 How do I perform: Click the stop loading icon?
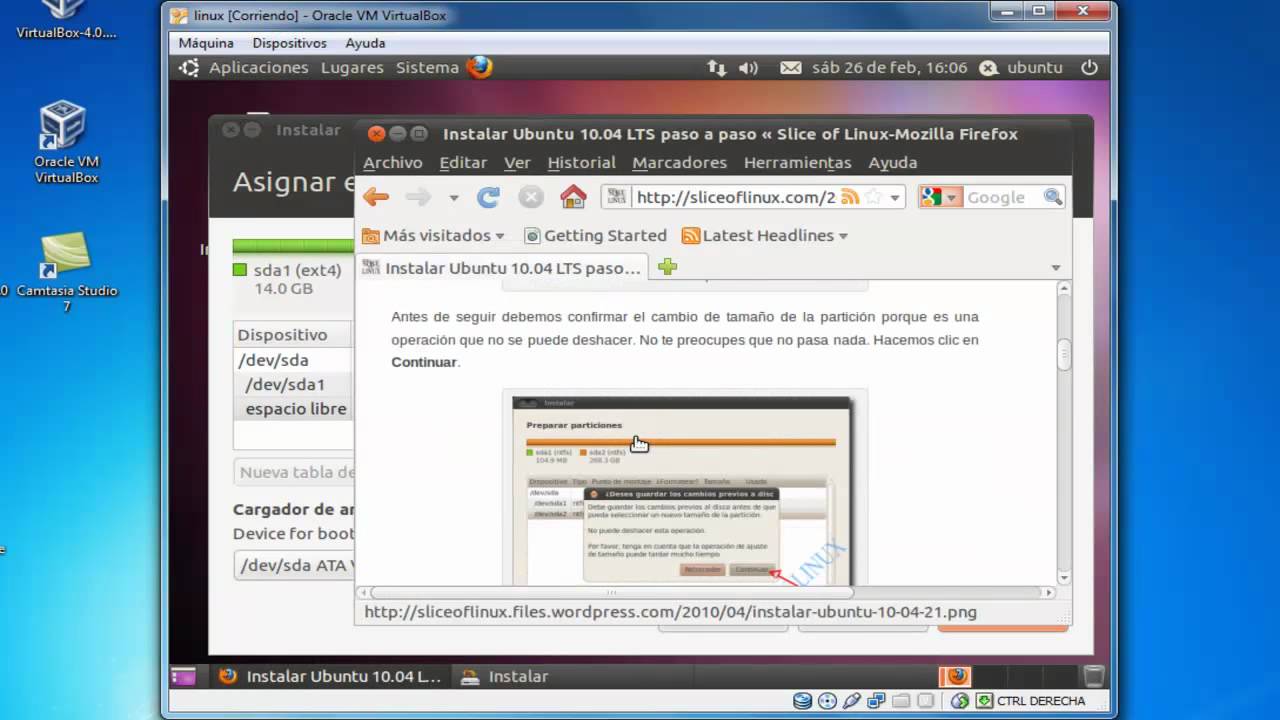click(x=531, y=197)
